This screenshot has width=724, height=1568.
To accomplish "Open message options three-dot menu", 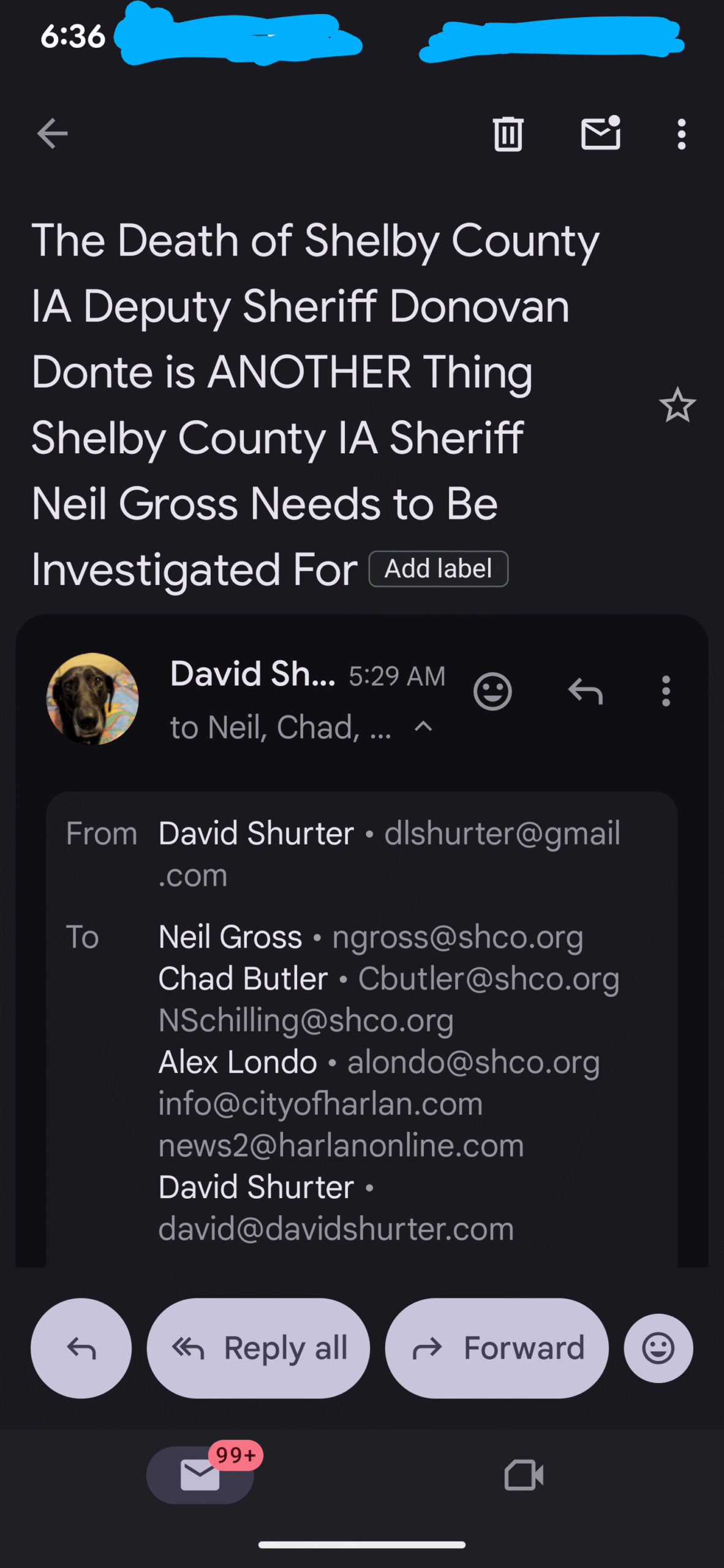I will [666, 692].
